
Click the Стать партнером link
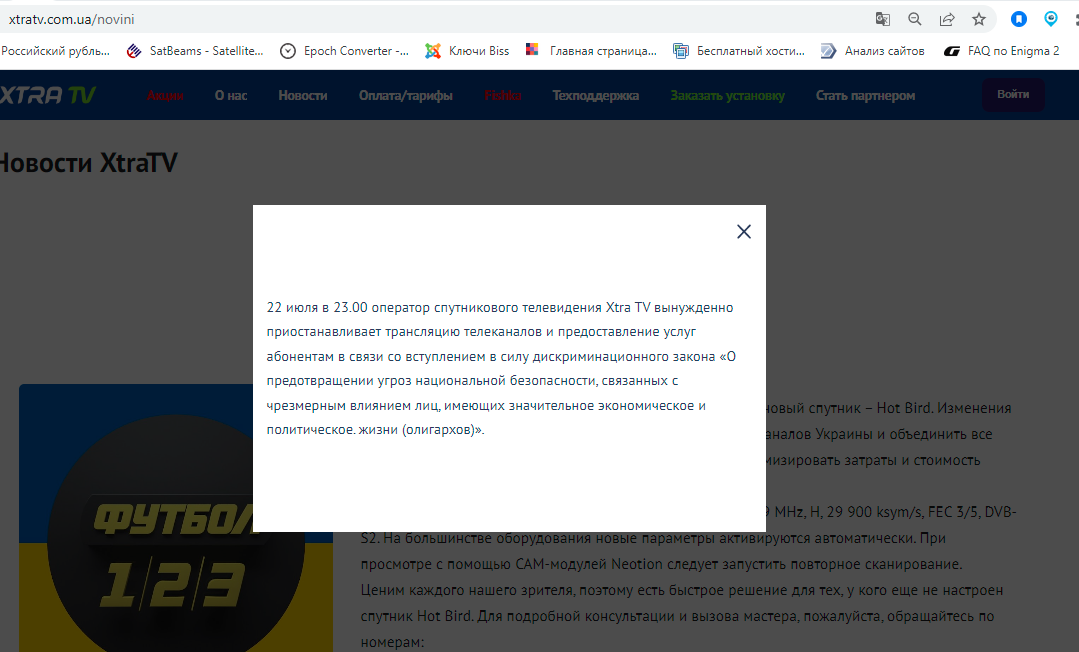point(865,96)
